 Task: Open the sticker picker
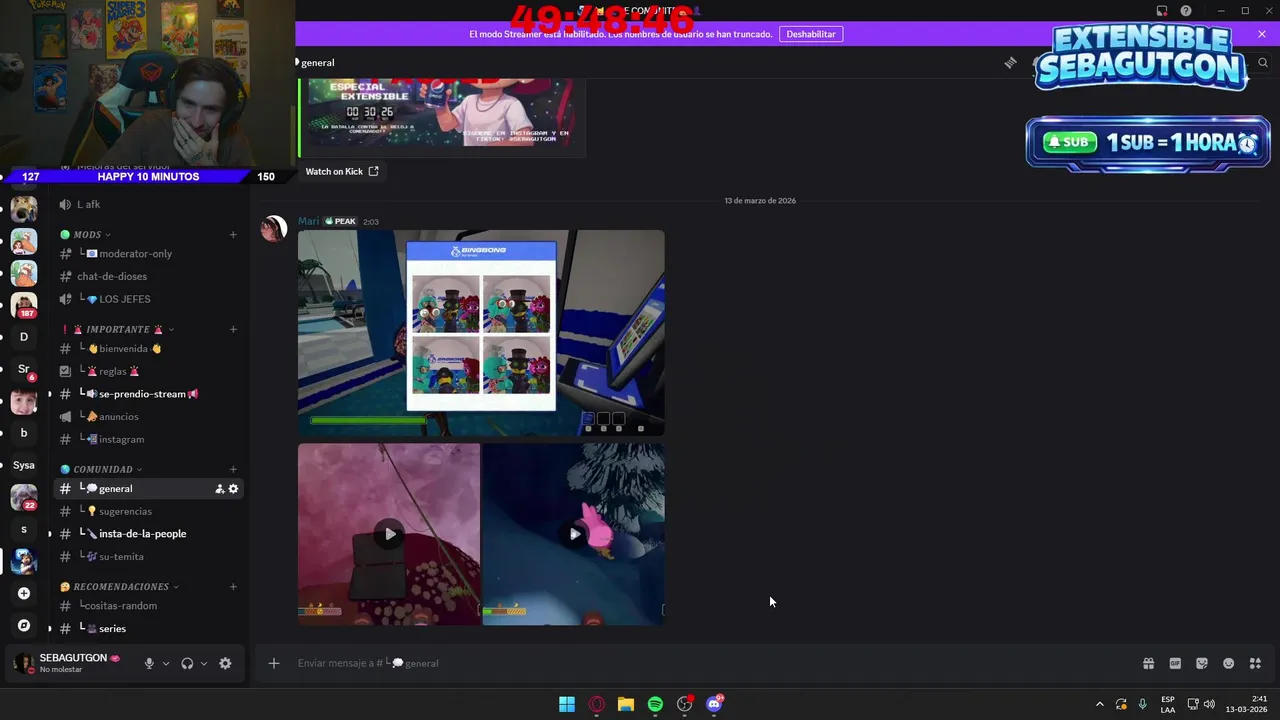(x=1202, y=663)
